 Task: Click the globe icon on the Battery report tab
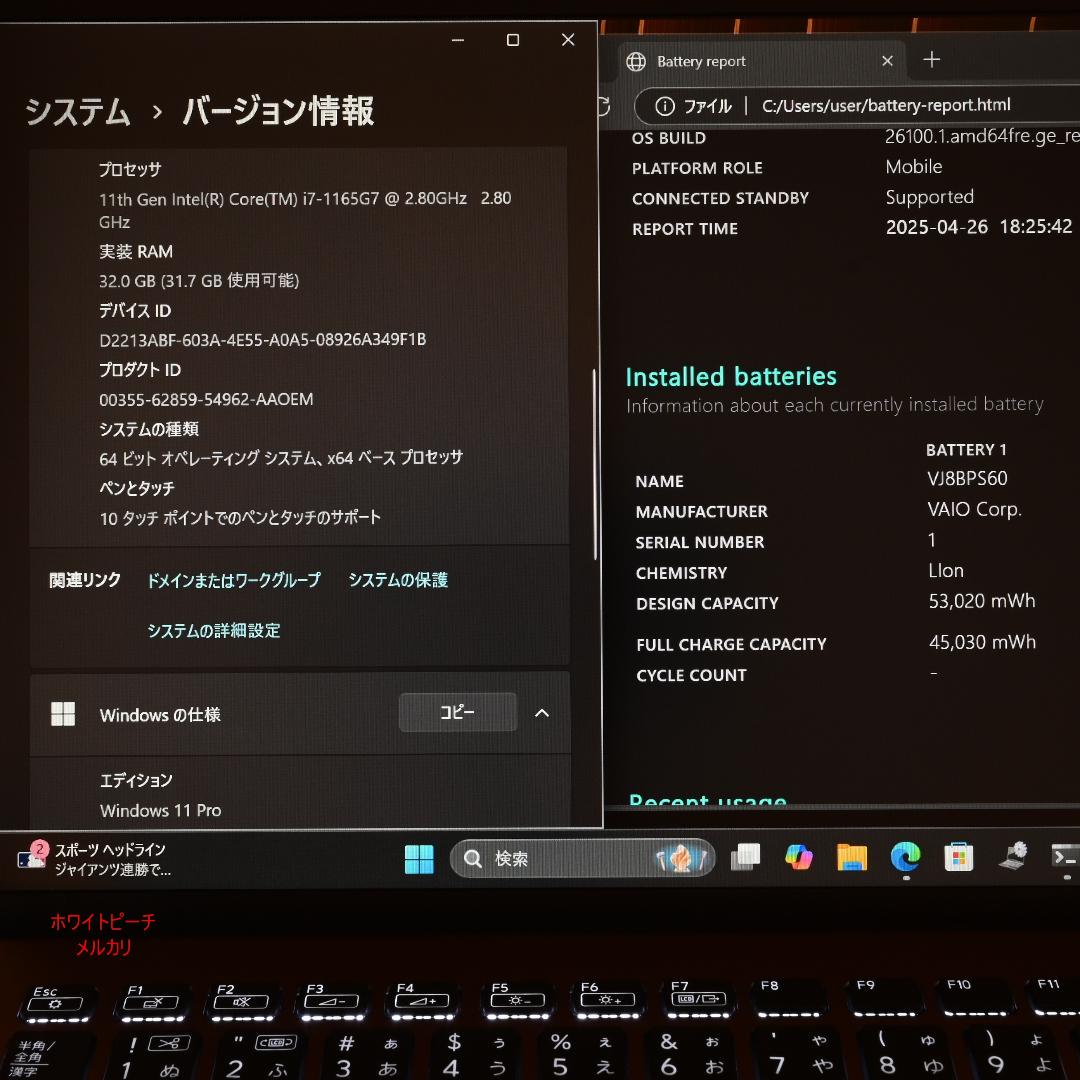click(636, 61)
